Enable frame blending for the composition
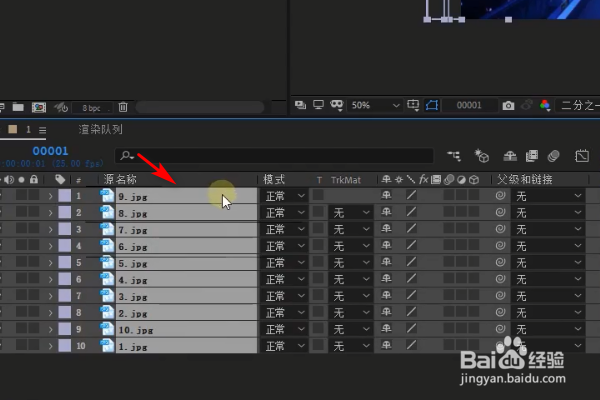 click(532, 156)
